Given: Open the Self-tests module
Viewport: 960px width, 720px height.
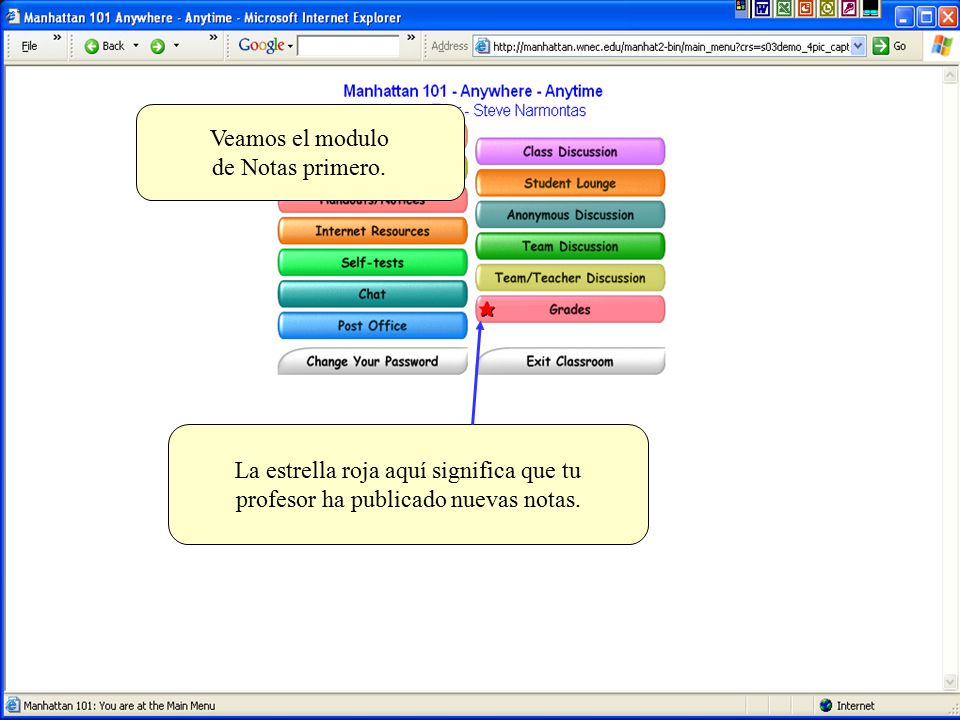Looking at the screenshot, I should point(372,263).
